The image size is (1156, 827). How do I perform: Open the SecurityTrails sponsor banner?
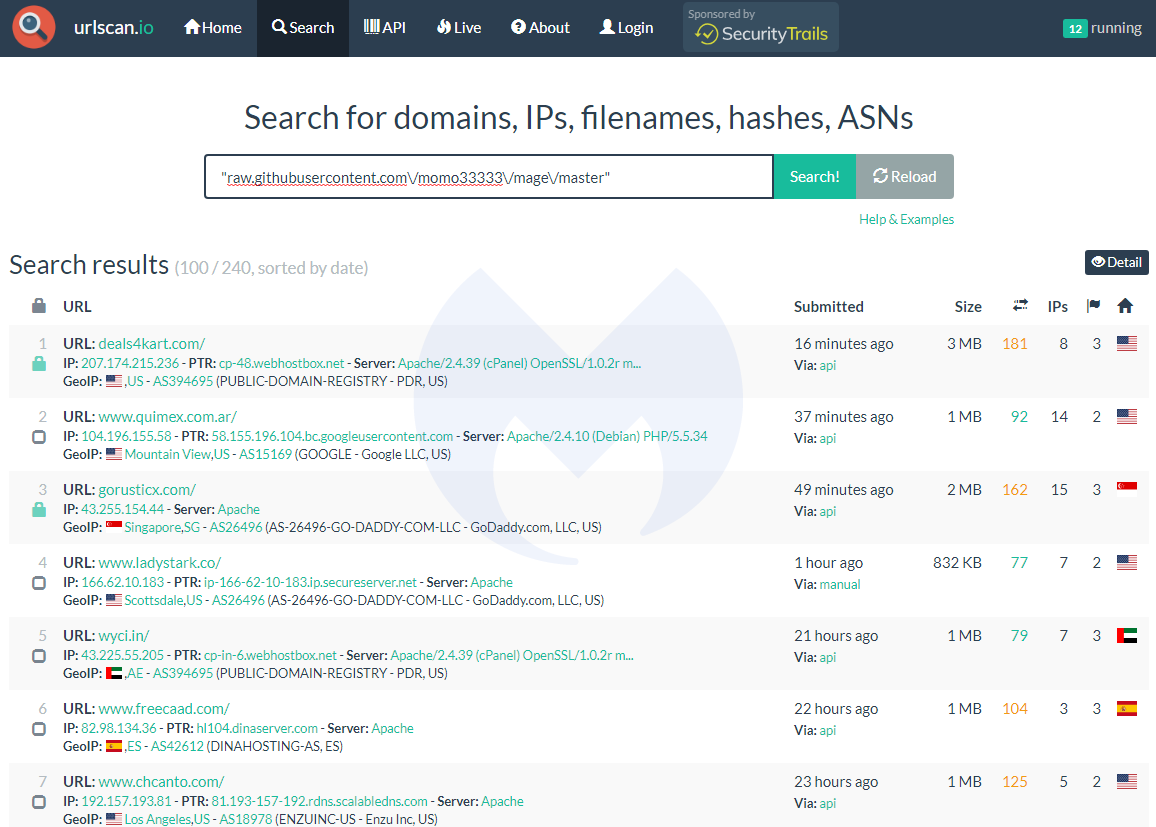tap(761, 28)
